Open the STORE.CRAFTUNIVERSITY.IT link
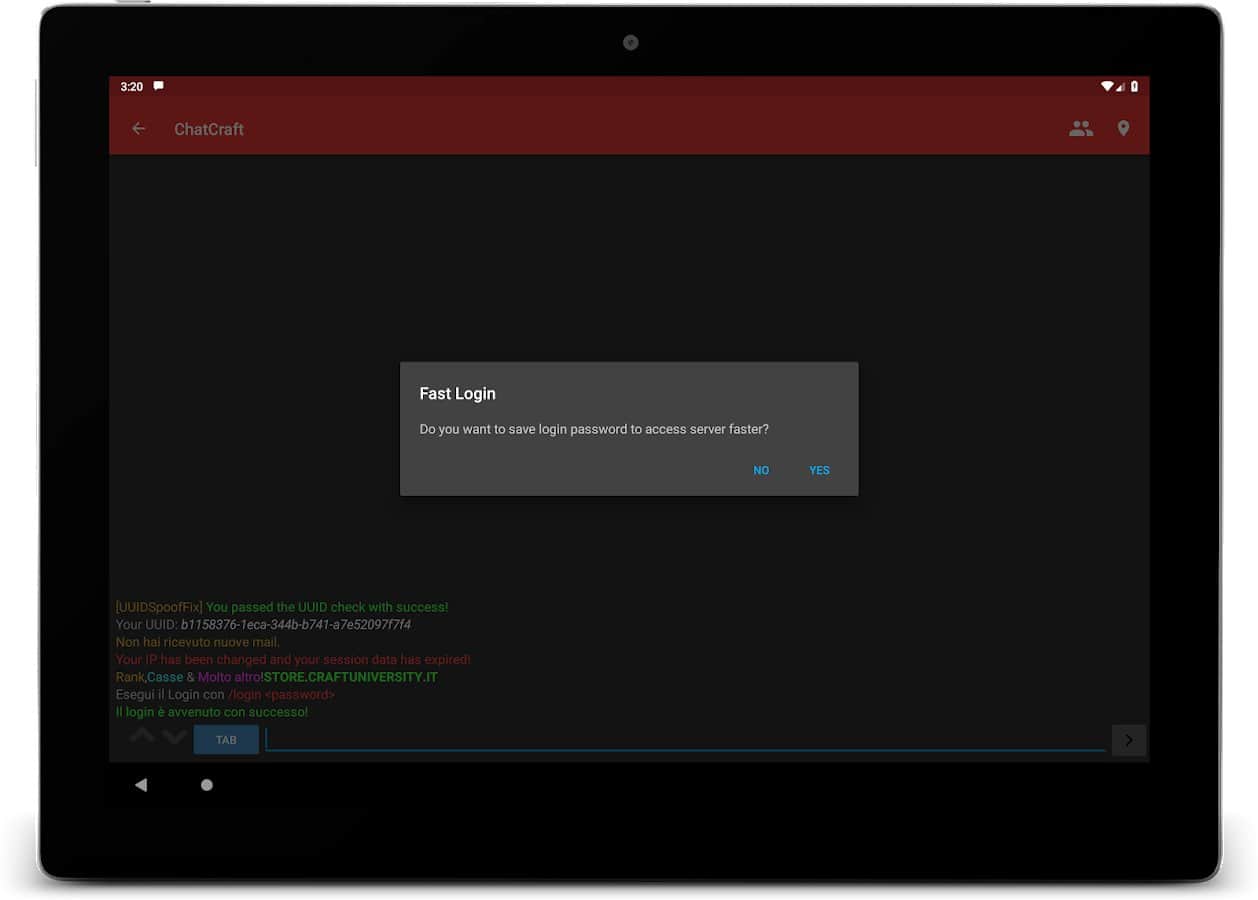 [350, 677]
